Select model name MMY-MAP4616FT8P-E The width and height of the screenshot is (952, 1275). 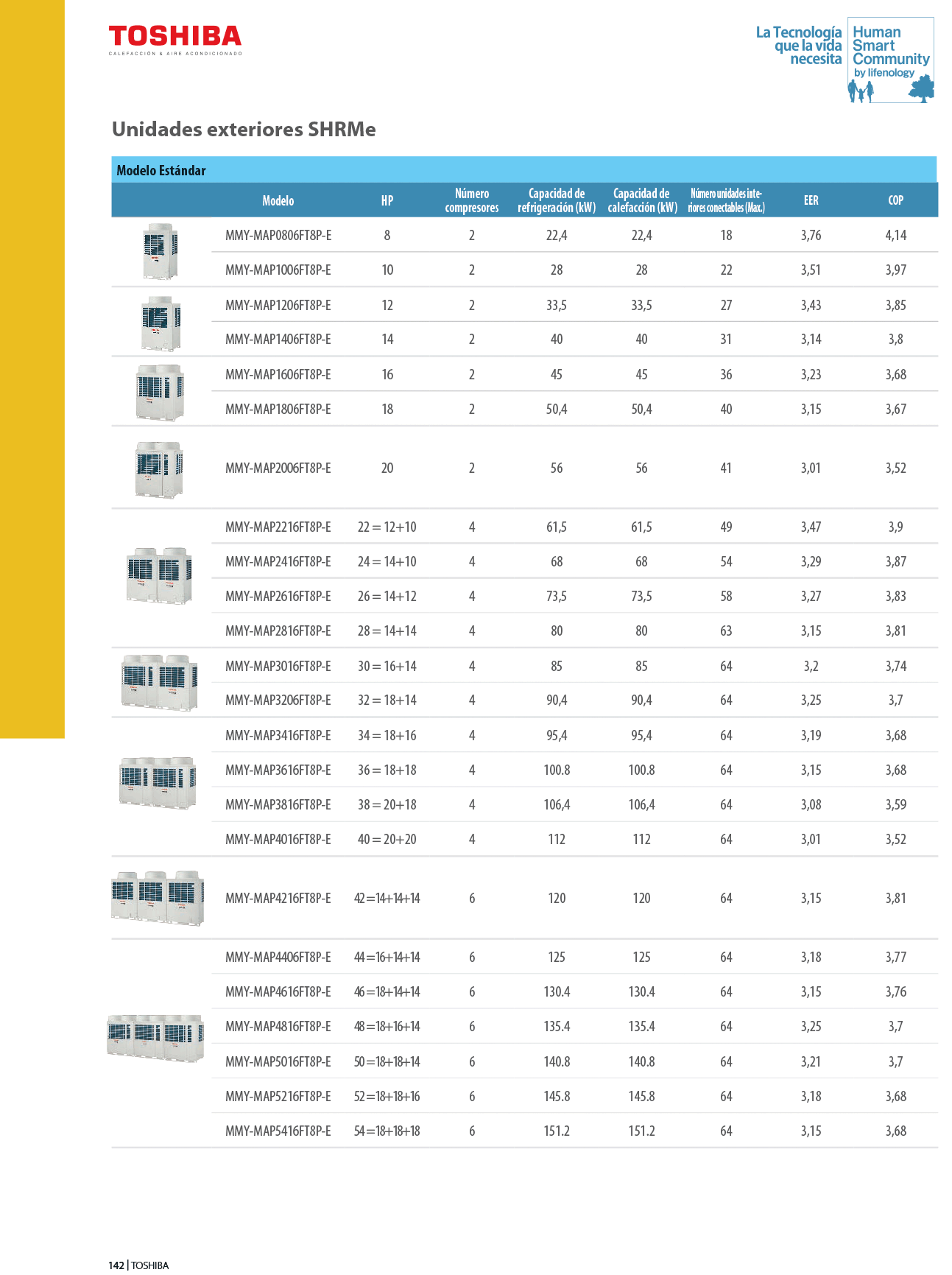click(278, 992)
